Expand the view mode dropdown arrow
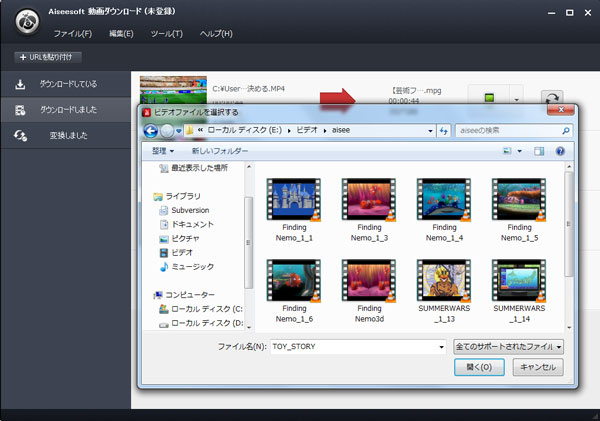The width and height of the screenshot is (600, 421). click(520, 151)
